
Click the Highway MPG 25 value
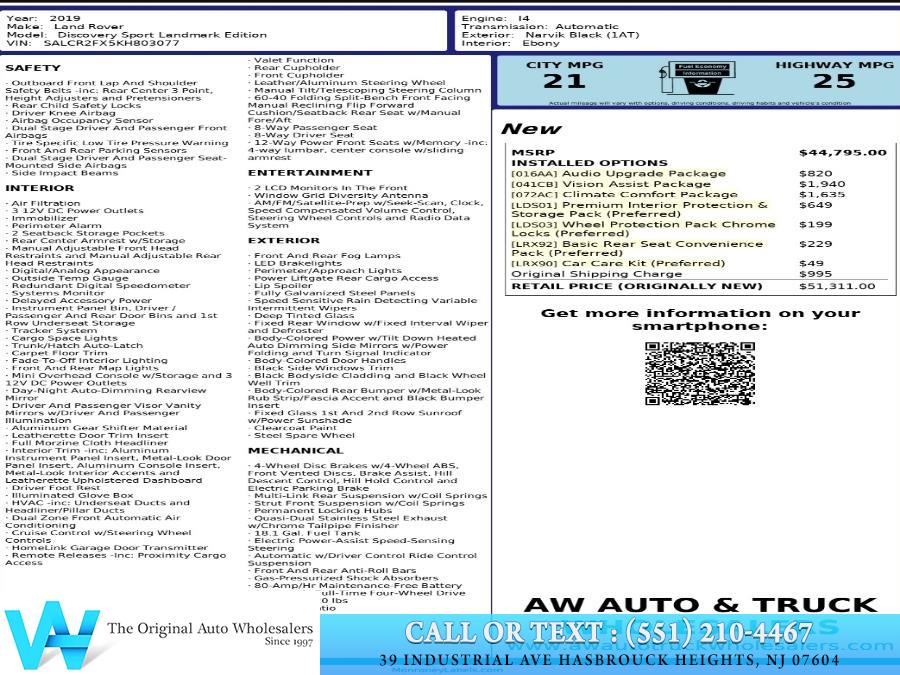click(833, 81)
